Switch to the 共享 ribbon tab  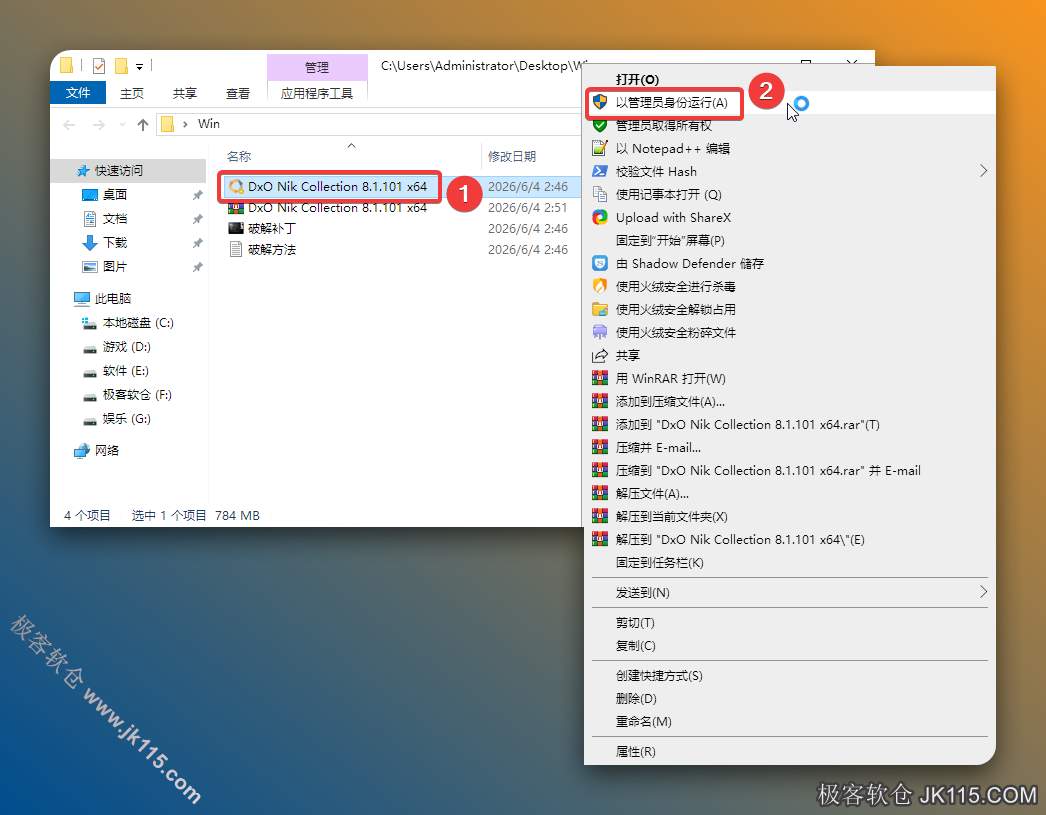(x=185, y=93)
